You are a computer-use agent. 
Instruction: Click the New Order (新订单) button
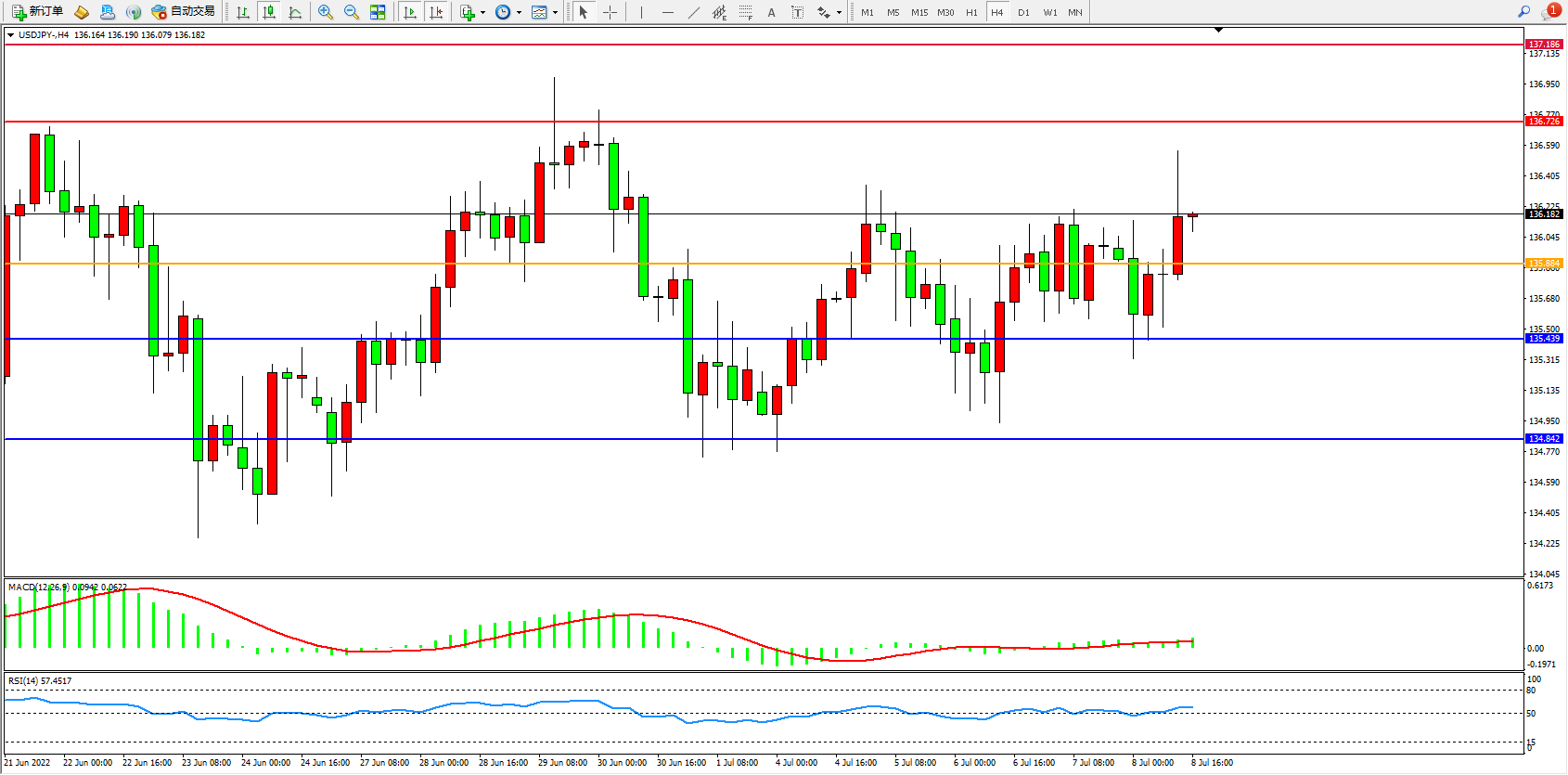tap(37, 12)
